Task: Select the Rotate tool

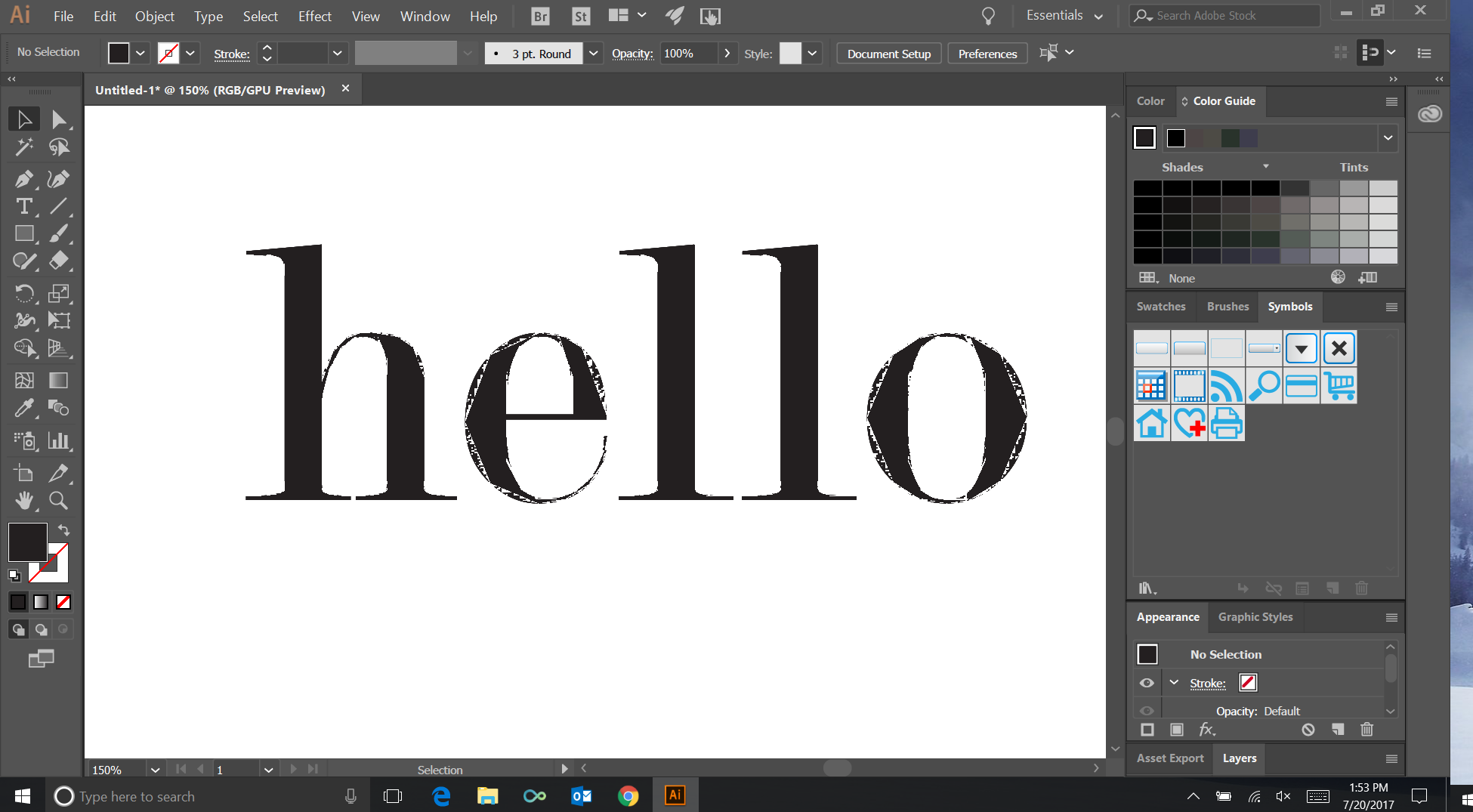Action: click(x=24, y=293)
